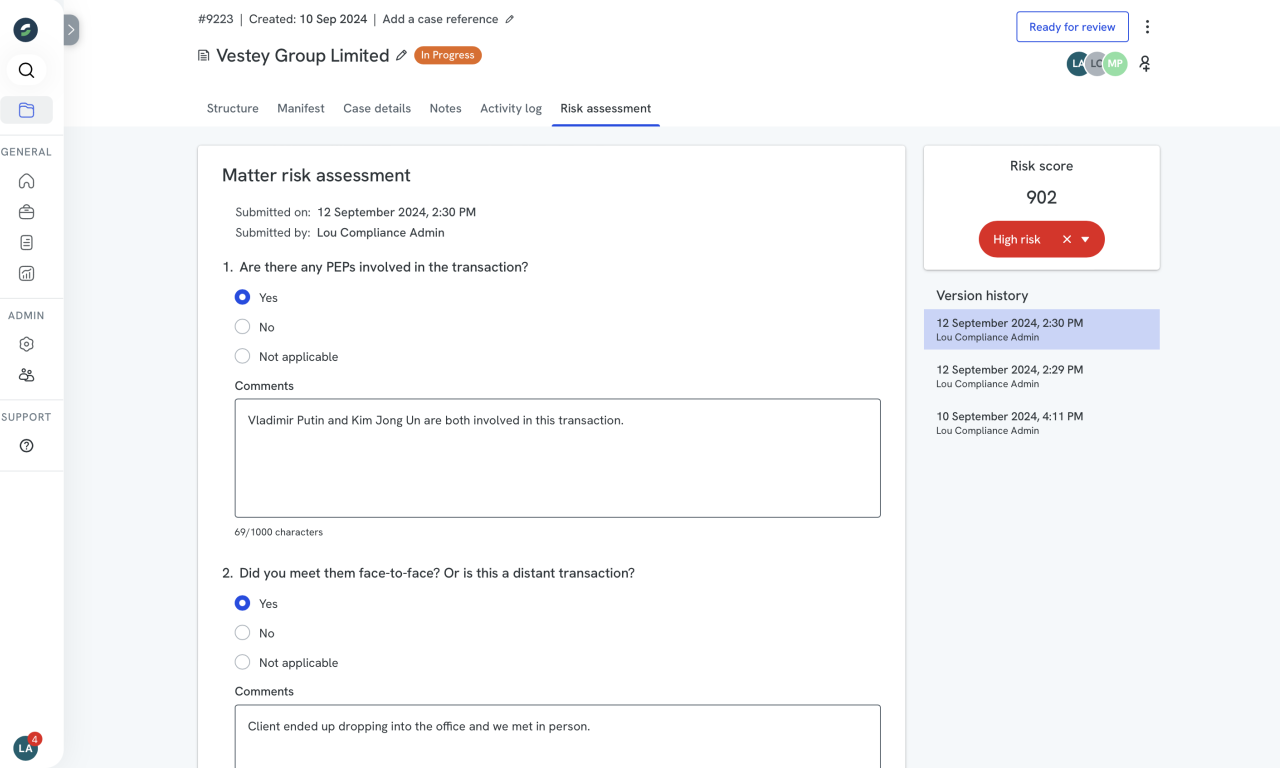Click the add-person icon near avatars
This screenshot has width=1280, height=768.
1144,63
